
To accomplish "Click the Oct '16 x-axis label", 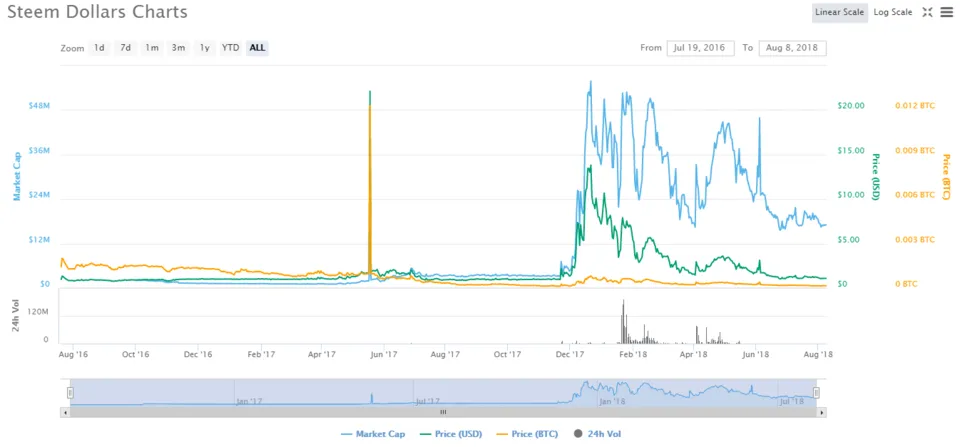I will [135, 354].
